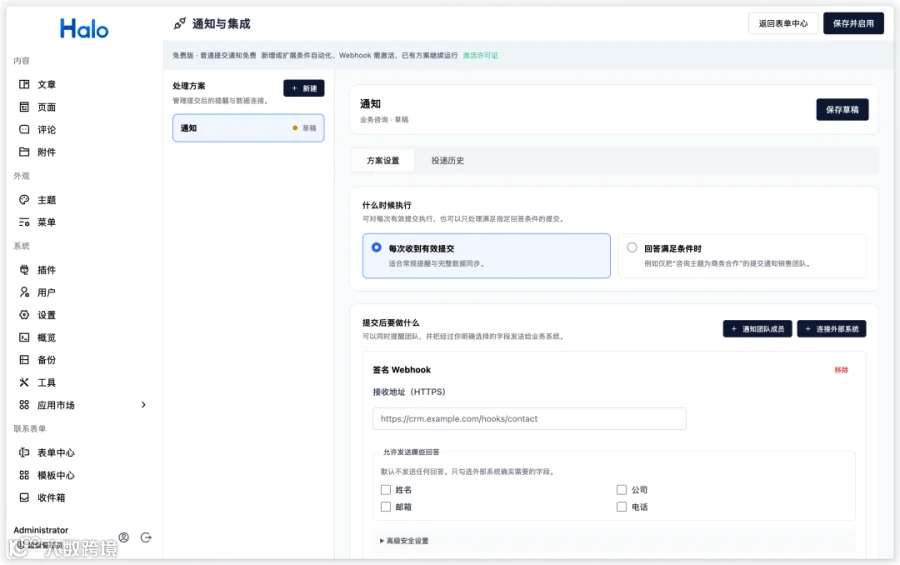Open the 评论 comments icon
The image size is (900, 565).
point(24,130)
